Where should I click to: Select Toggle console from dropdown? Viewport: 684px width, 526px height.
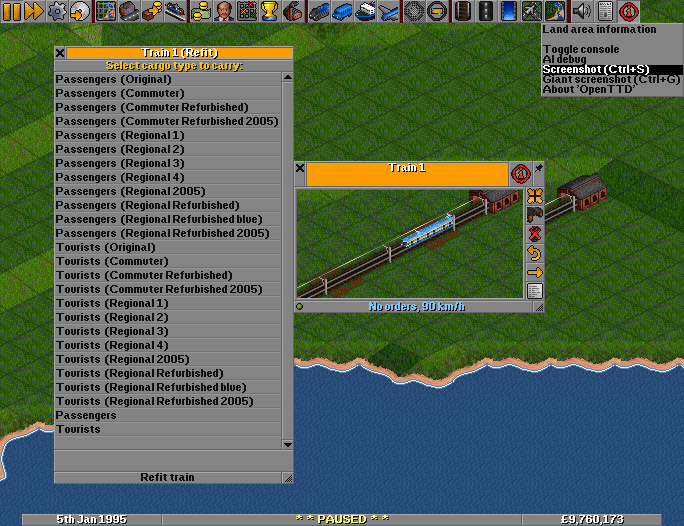612,49
